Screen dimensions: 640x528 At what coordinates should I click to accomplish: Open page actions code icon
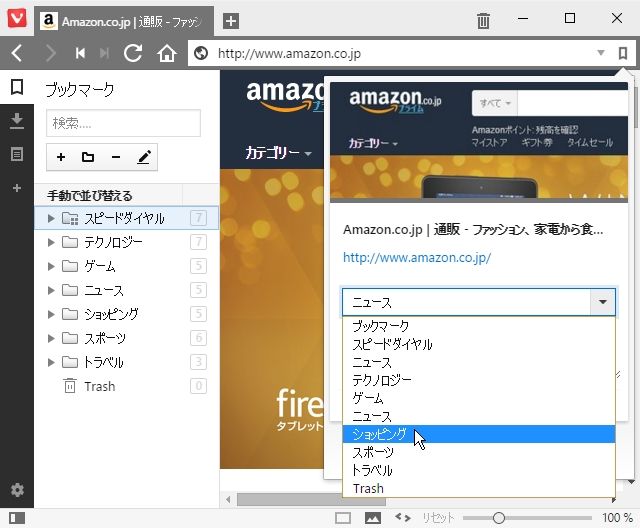click(403, 517)
